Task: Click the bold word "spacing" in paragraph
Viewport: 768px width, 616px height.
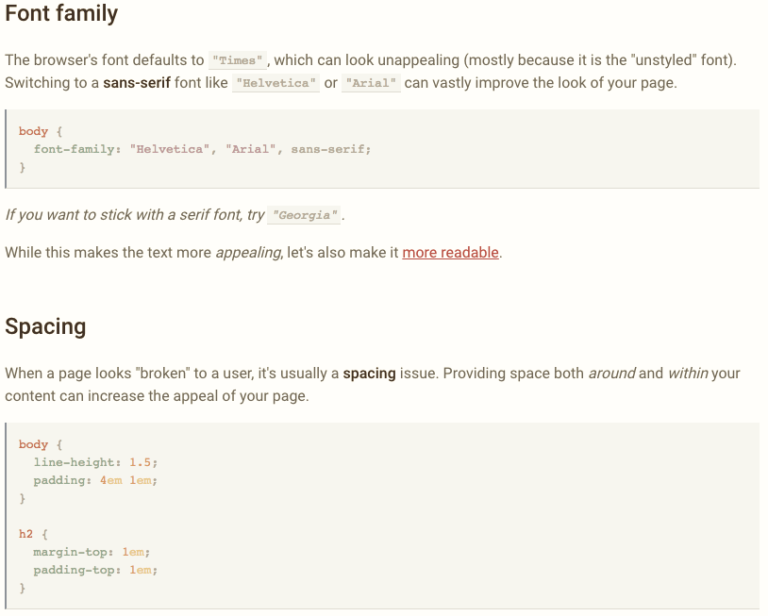Action: tap(369, 374)
